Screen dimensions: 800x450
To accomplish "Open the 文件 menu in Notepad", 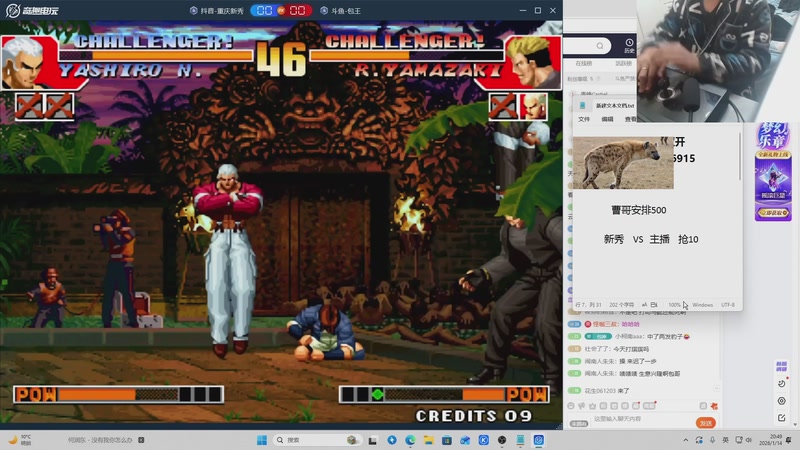I will 584,119.
